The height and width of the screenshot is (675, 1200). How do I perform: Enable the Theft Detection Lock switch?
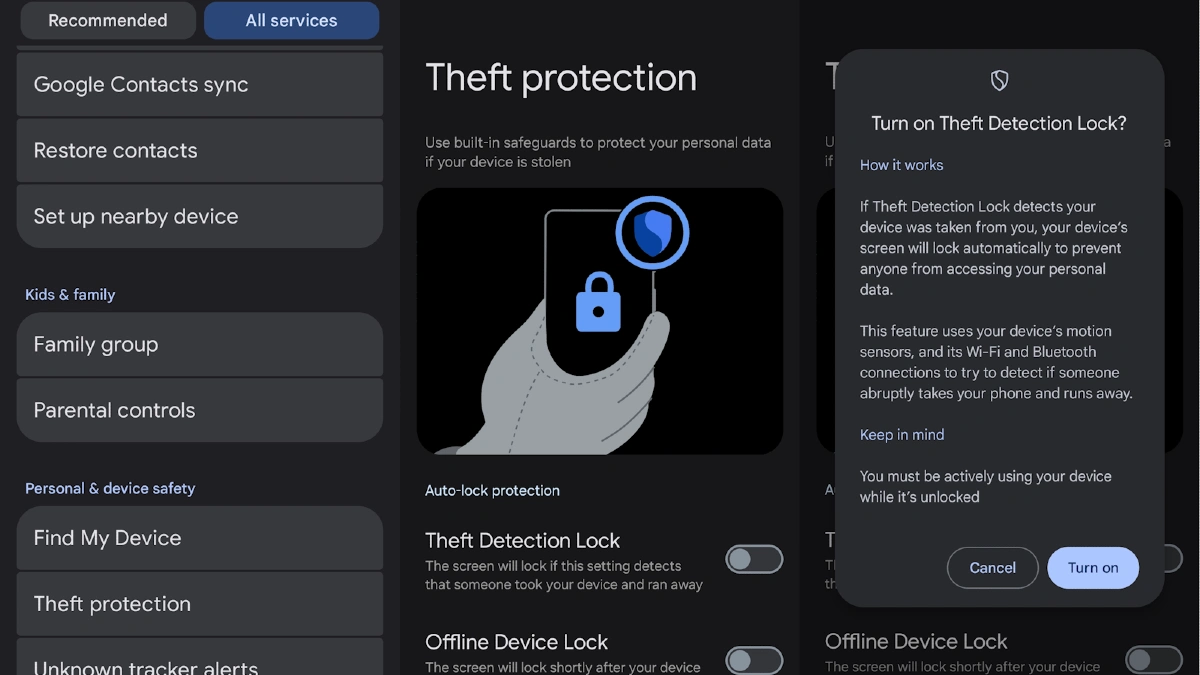coord(754,559)
